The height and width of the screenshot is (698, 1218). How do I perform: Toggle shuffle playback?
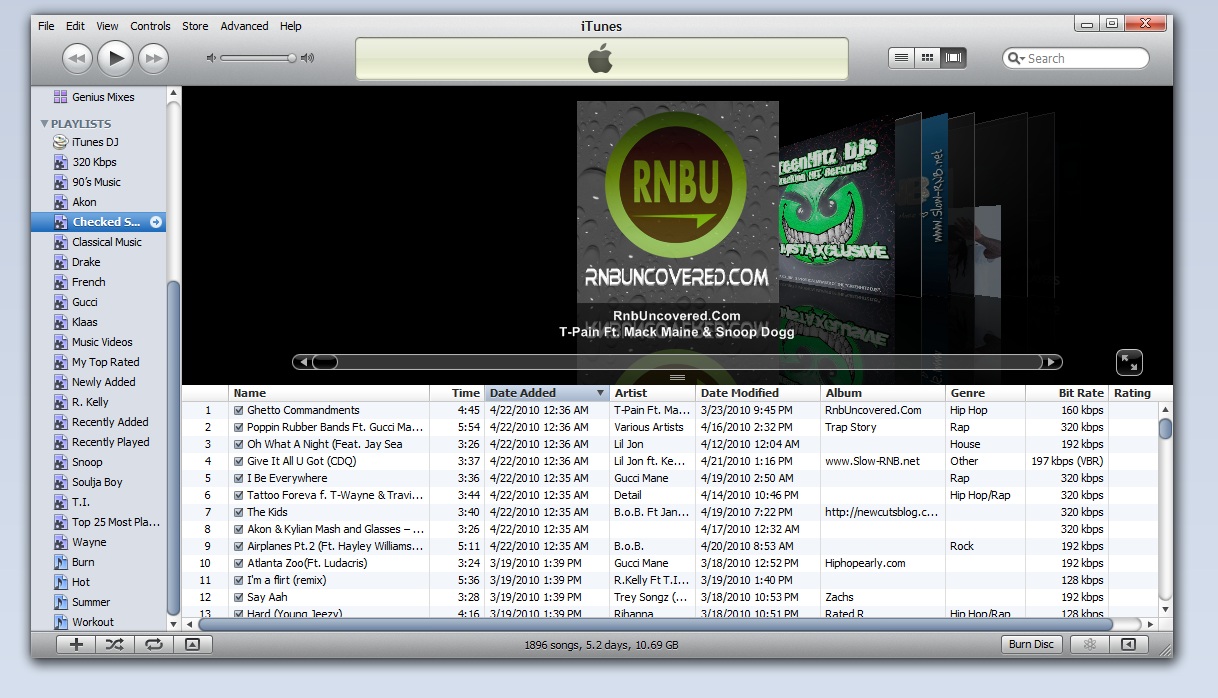pos(115,644)
